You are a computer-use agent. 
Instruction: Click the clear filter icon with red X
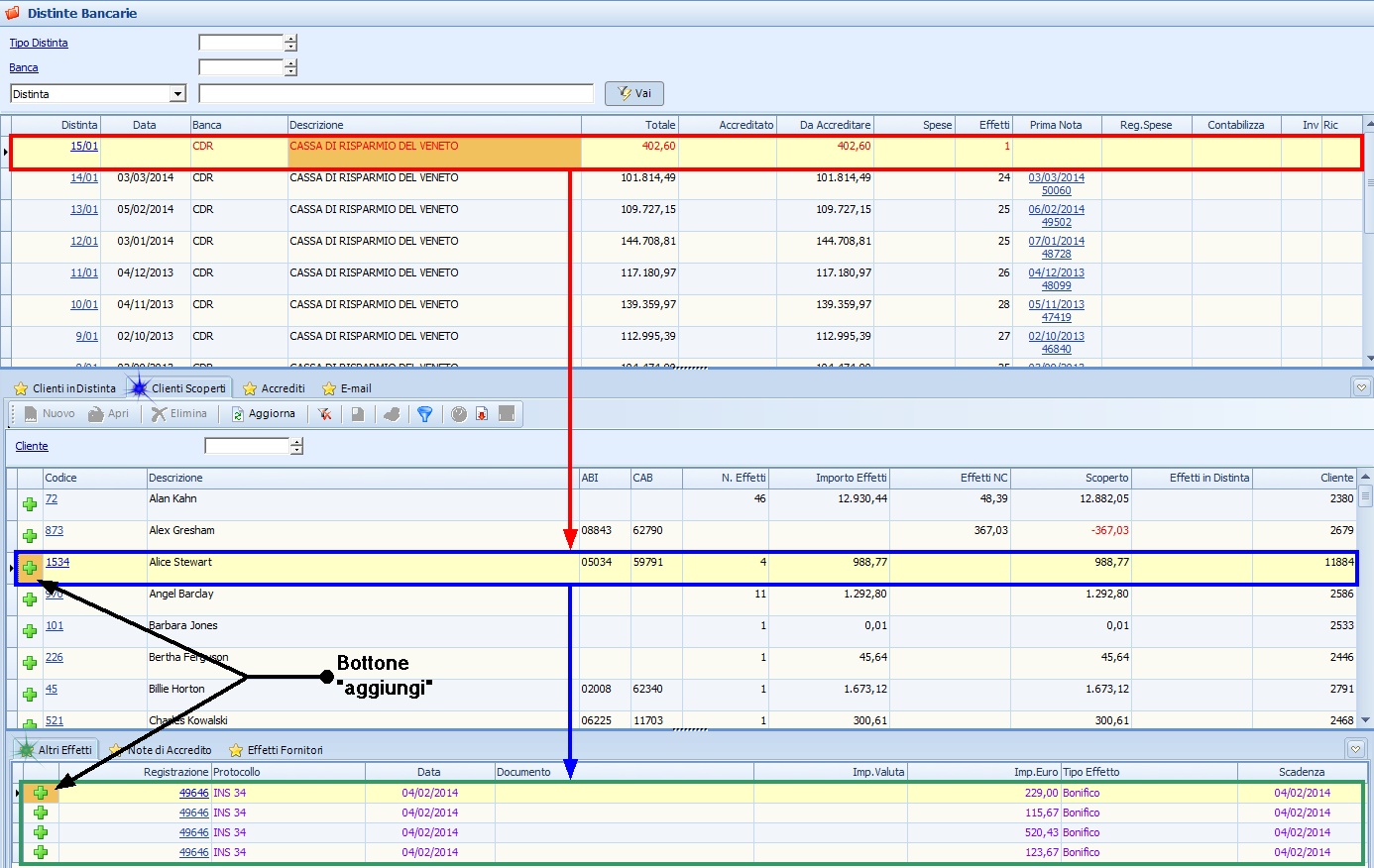click(x=324, y=414)
